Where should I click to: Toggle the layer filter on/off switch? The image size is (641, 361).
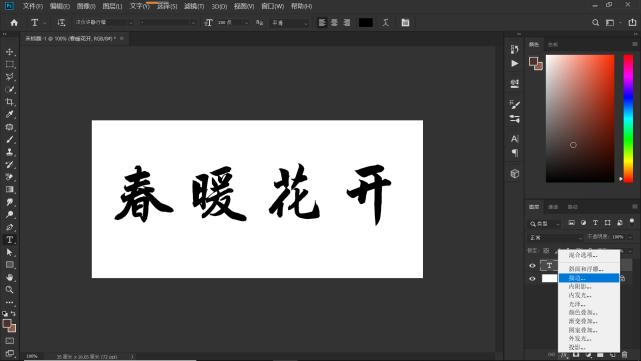[632, 222]
